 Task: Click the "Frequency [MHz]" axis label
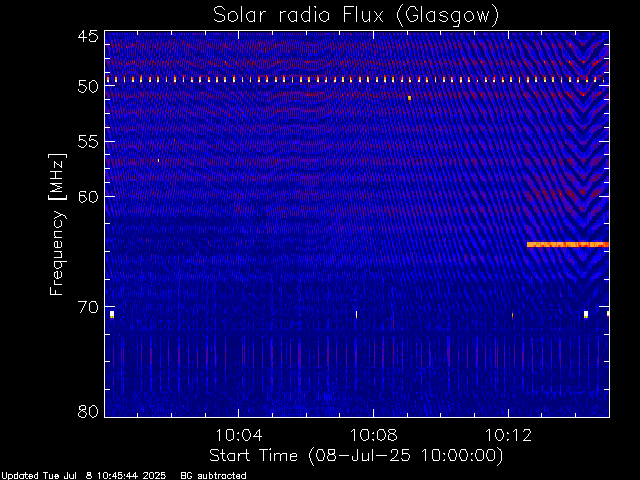tap(57, 224)
